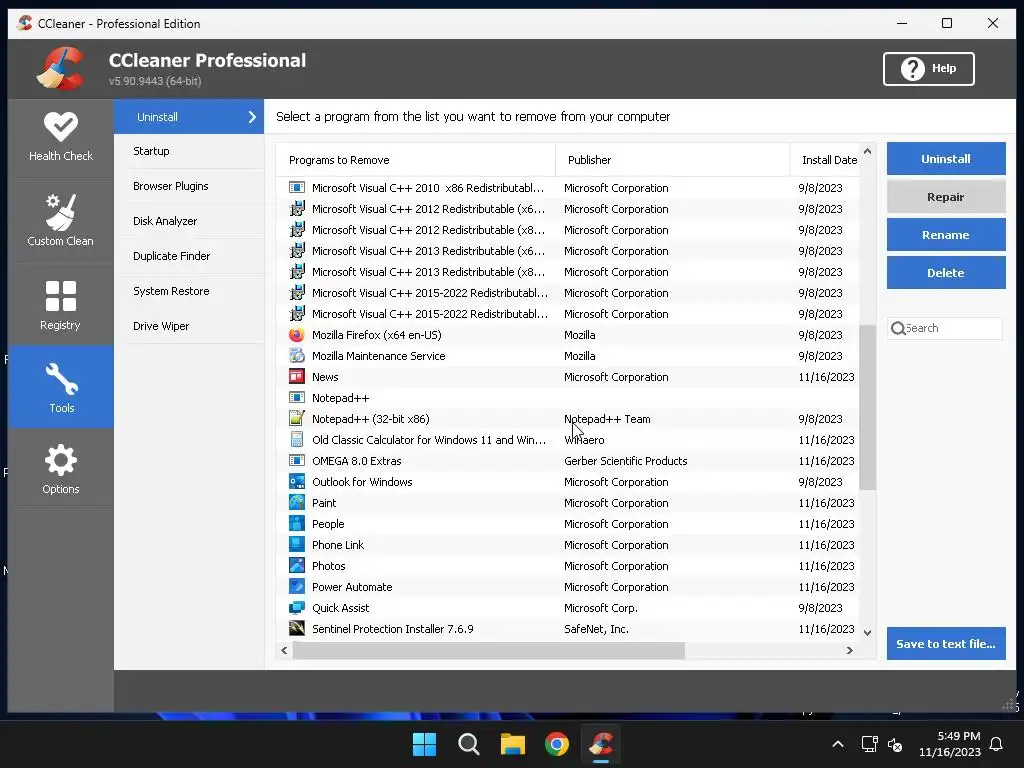The image size is (1024, 768).
Task: Sort by Programs to Remove column
Action: coord(415,160)
